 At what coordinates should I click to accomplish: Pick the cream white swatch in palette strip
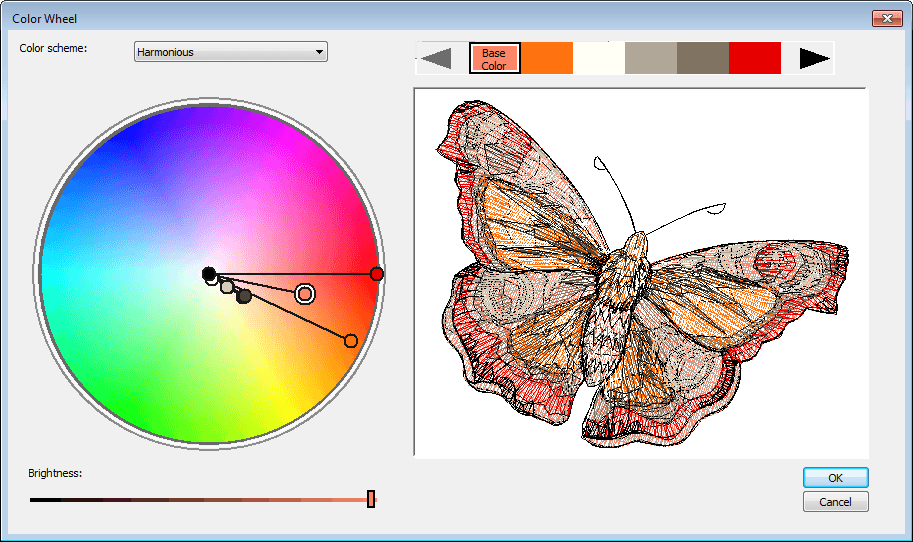(x=599, y=59)
